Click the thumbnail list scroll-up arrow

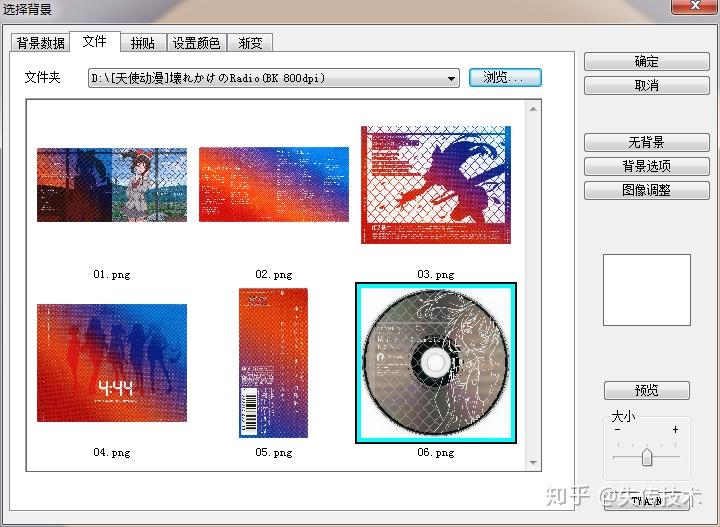(x=533, y=109)
